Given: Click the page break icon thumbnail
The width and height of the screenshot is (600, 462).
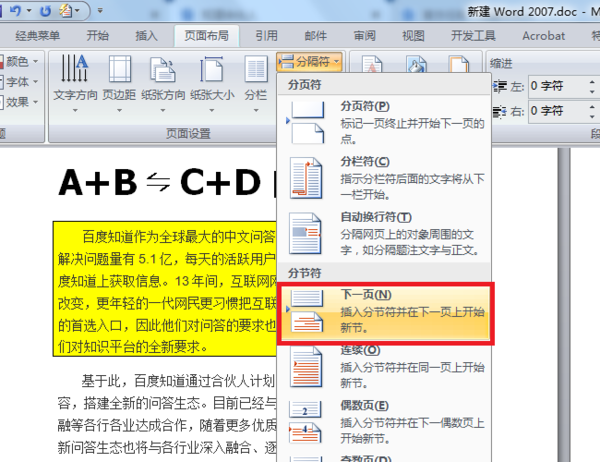Looking at the screenshot, I should coord(307,122).
